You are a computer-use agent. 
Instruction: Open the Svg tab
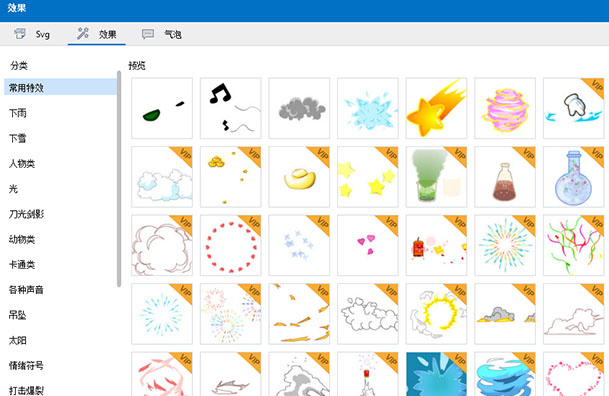pyautogui.click(x=32, y=34)
